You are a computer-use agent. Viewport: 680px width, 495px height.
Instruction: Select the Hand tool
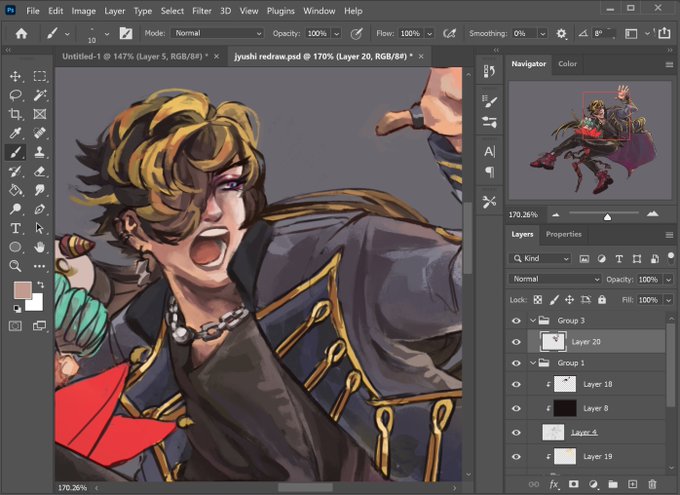pyautogui.click(x=39, y=247)
